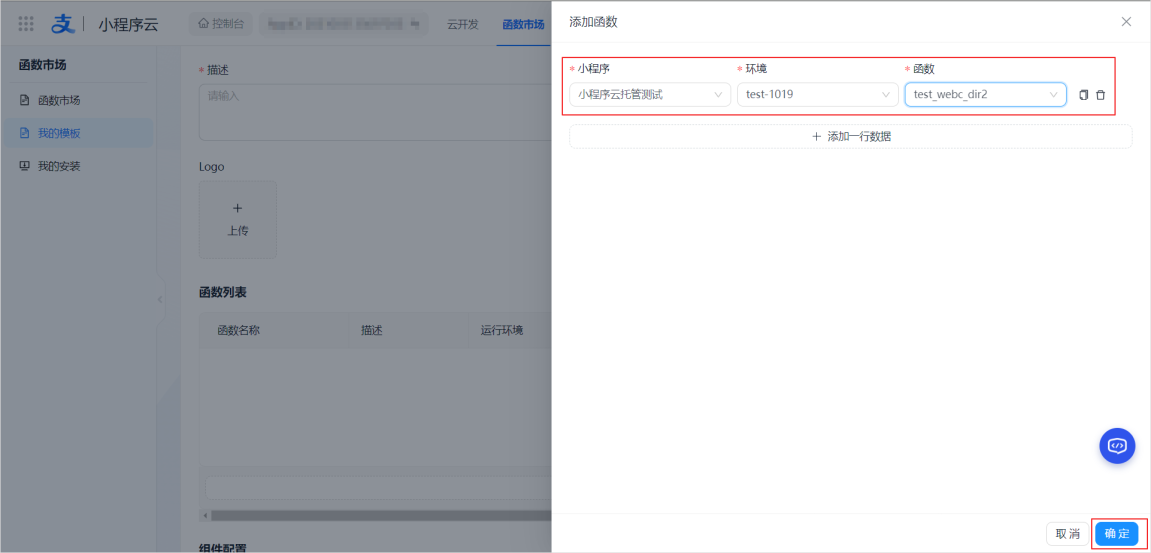This screenshot has height=553, width=1151.
Task: Click the Logo 上传 upload box
Action: [238, 219]
